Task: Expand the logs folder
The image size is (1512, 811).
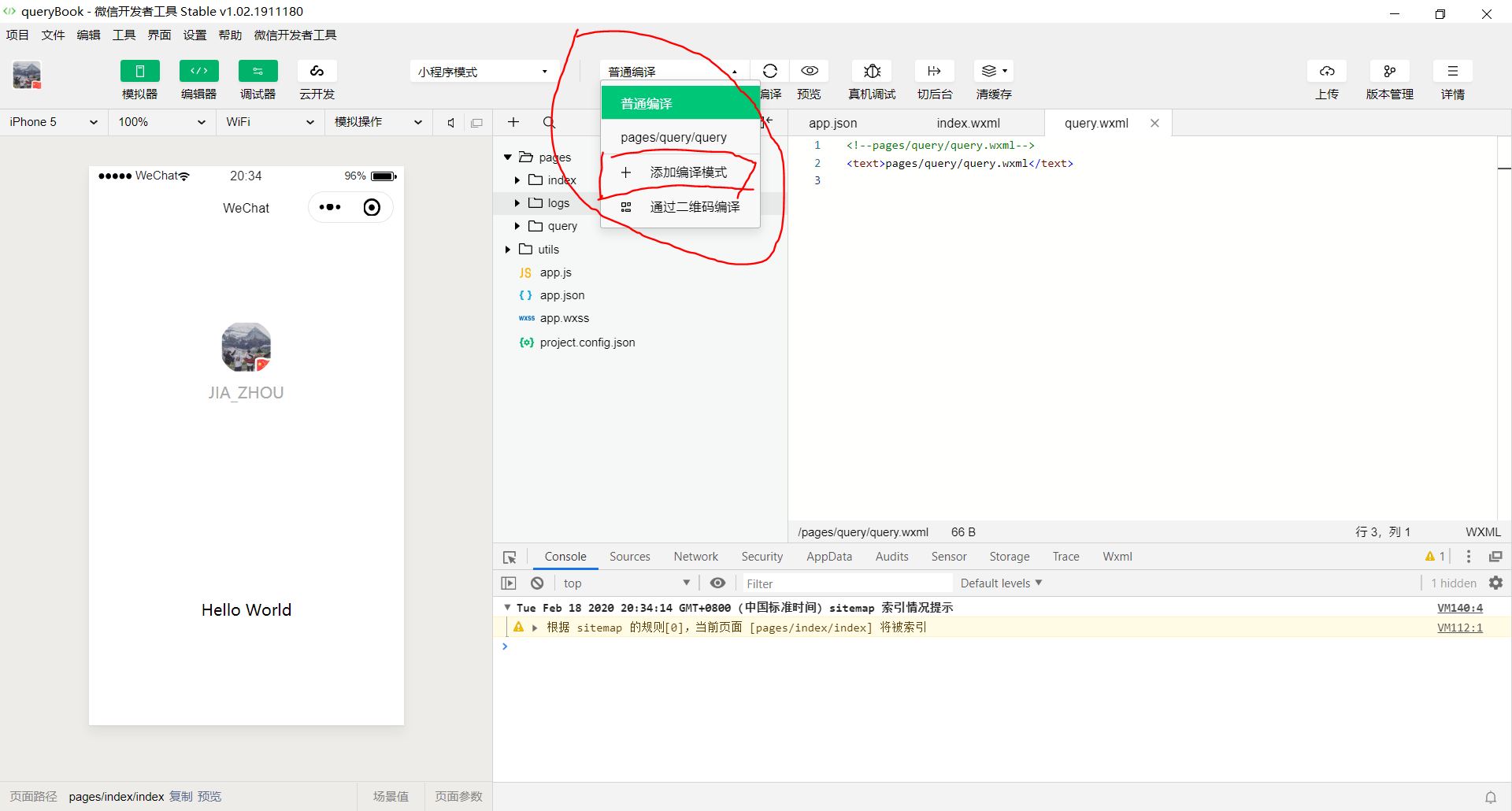Action: click(x=517, y=203)
